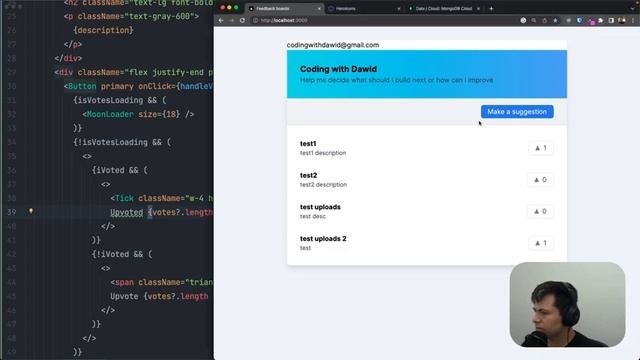Open the Chrome three-dot menu
Viewport: 640px width, 360px height.
[x=633, y=20]
